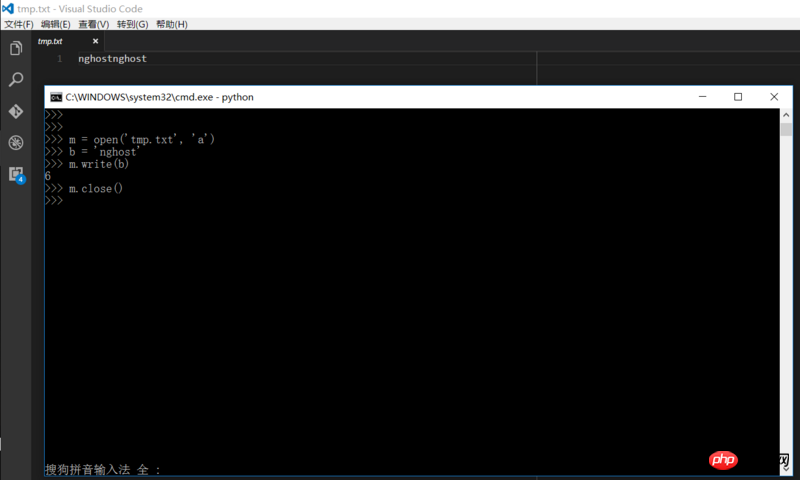The image size is (800, 480).
Task: Close the cmd.exe python window
Action: 774,97
